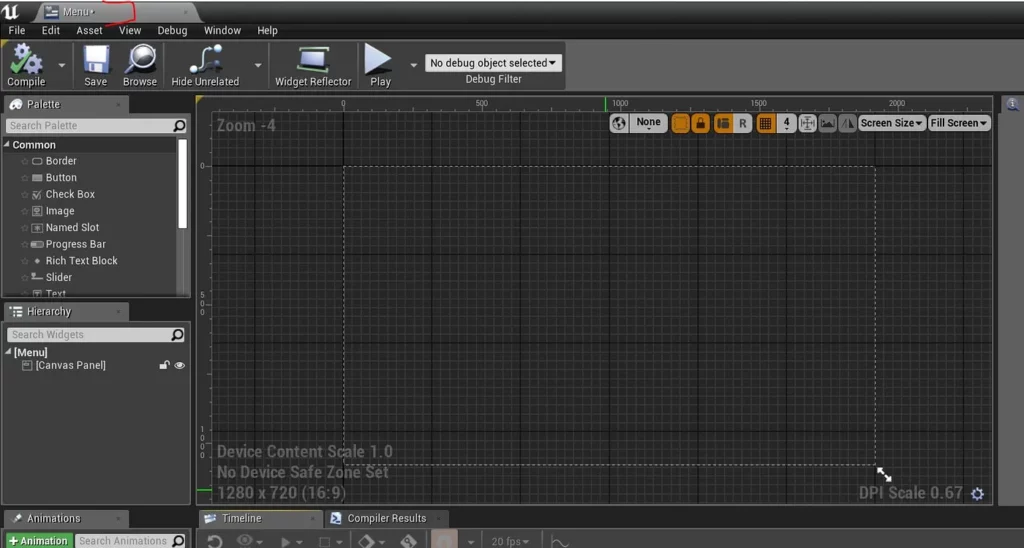Open the 20 fps dropdown
The width and height of the screenshot is (1024, 548).
coord(510,541)
